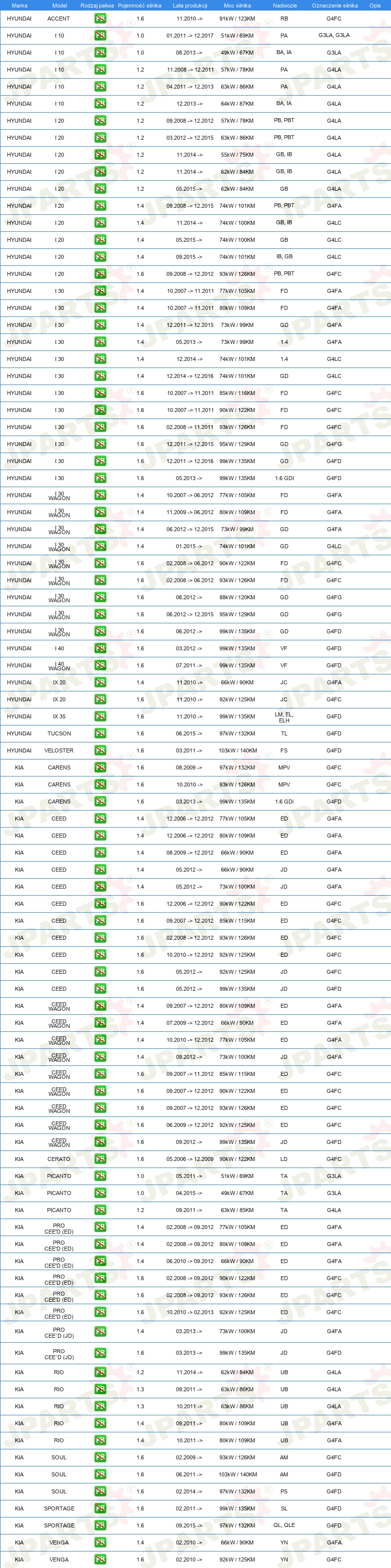Click the 'LD' body code cell
The width and height of the screenshot is (391, 1568).
tap(284, 1159)
